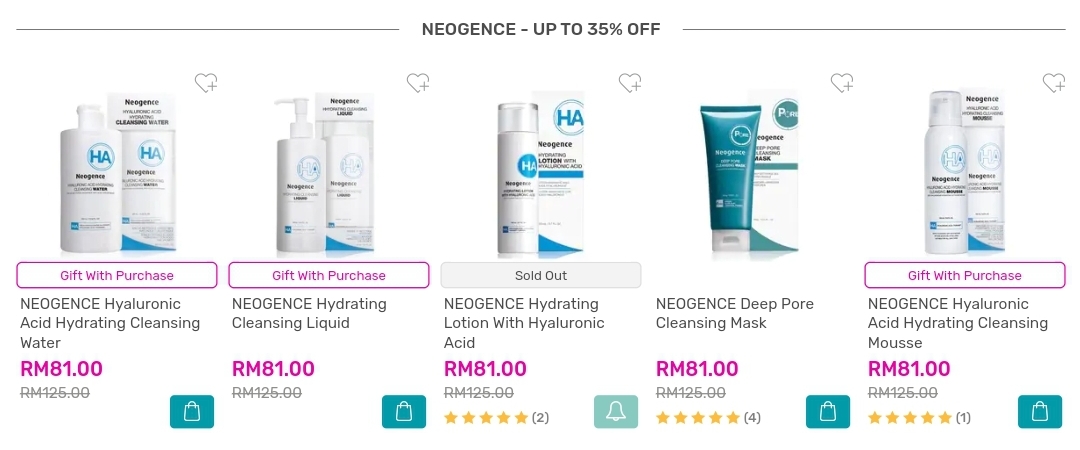The height and width of the screenshot is (450, 1080).
Task: Wishlist the Hydrating Lotion With Hyaluronic Acid
Action: pyautogui.click(x=630, y=83)
